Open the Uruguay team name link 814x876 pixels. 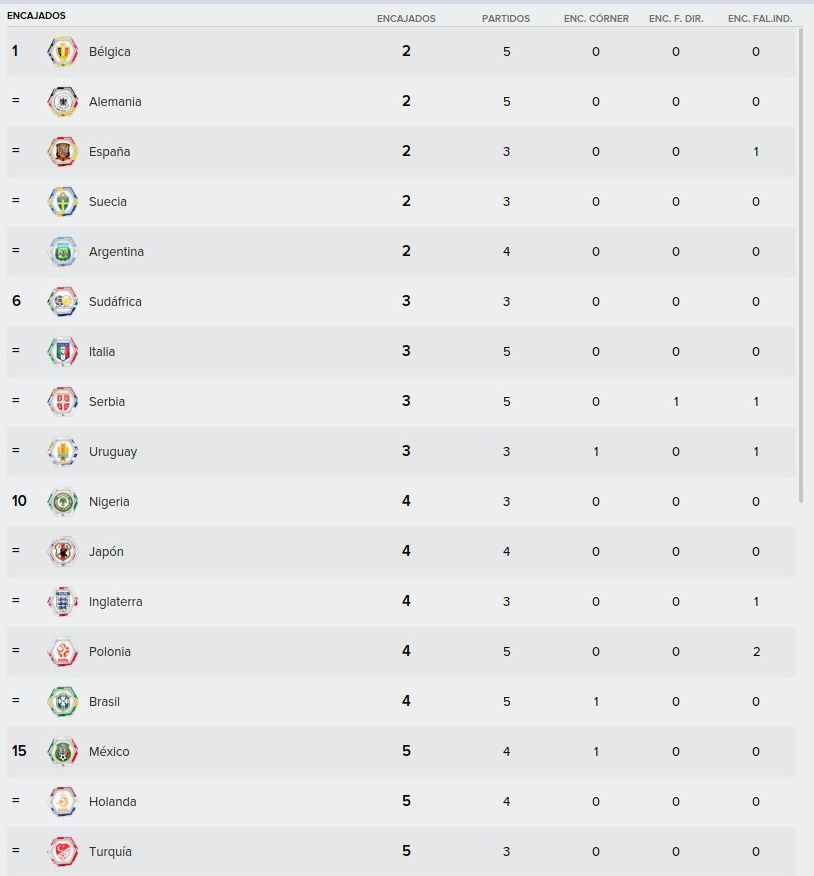[113, 452]
